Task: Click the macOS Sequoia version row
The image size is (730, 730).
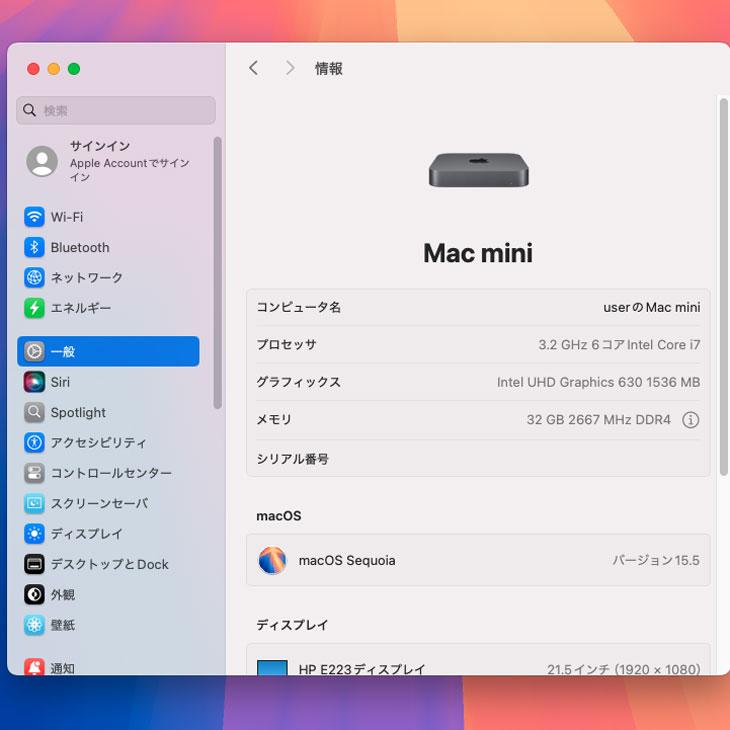Action: (x=478, y=560)
